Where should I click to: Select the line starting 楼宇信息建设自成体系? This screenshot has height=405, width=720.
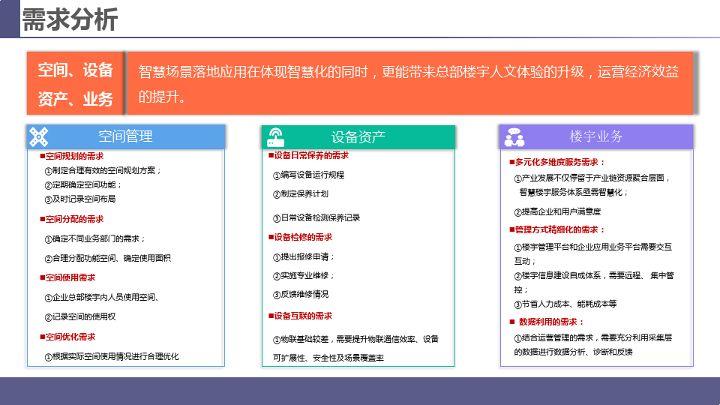tap(594, 283)
